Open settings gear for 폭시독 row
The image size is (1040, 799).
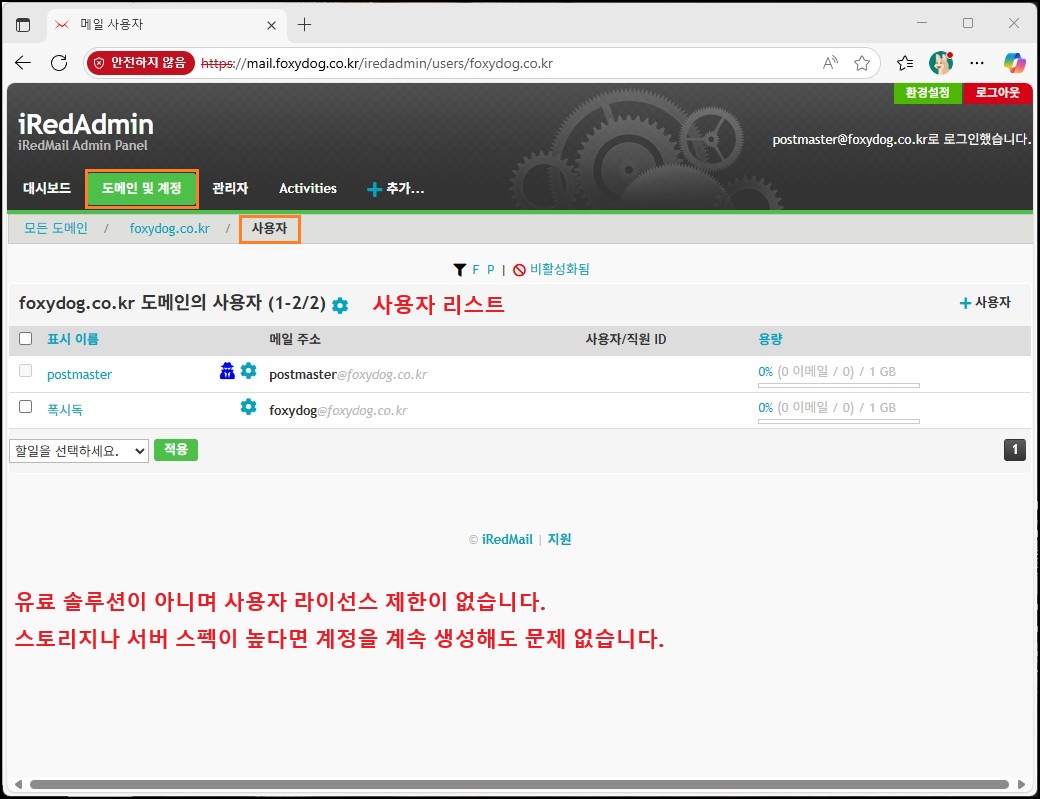click(x=248, y=406)
